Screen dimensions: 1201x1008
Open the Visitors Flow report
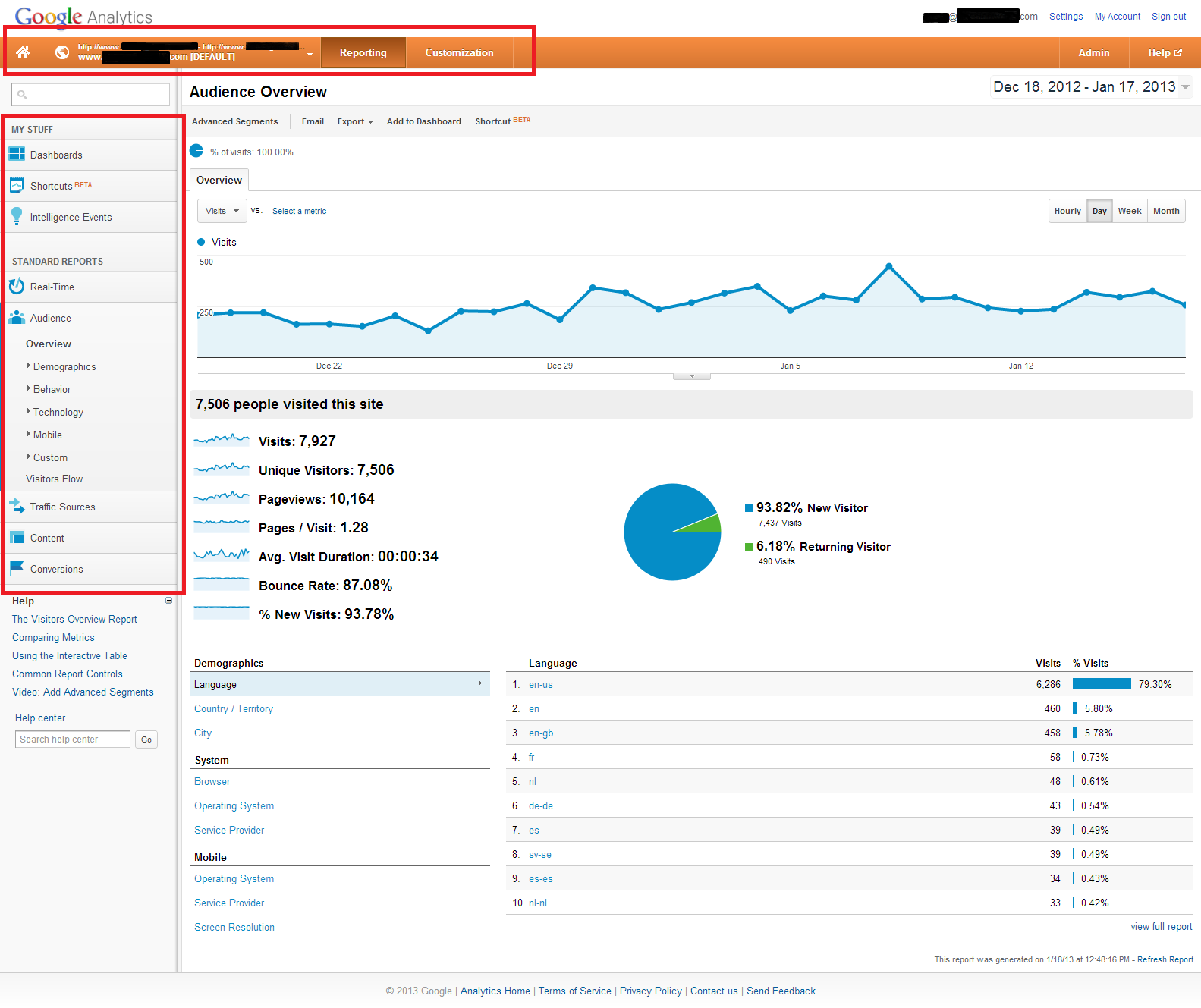click(54, 479)
